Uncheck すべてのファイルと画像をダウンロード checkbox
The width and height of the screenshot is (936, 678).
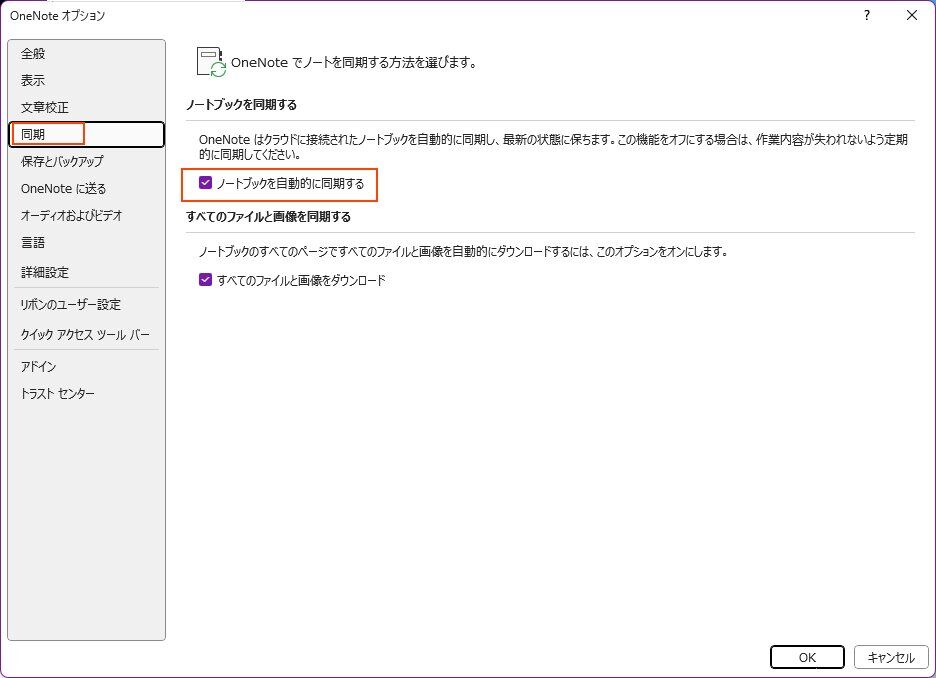[205, 279]
